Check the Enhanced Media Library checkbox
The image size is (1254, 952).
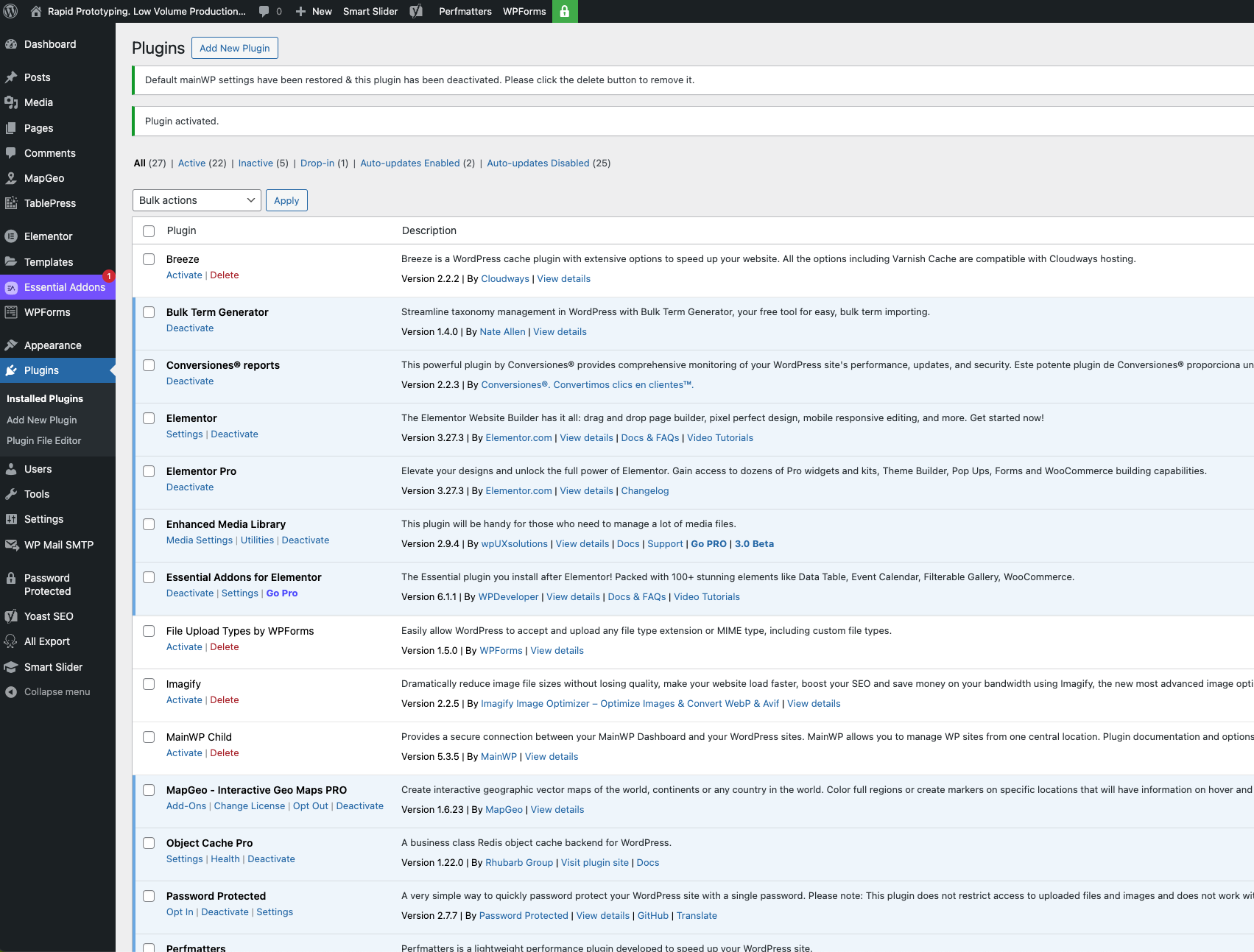click(149, 524)
